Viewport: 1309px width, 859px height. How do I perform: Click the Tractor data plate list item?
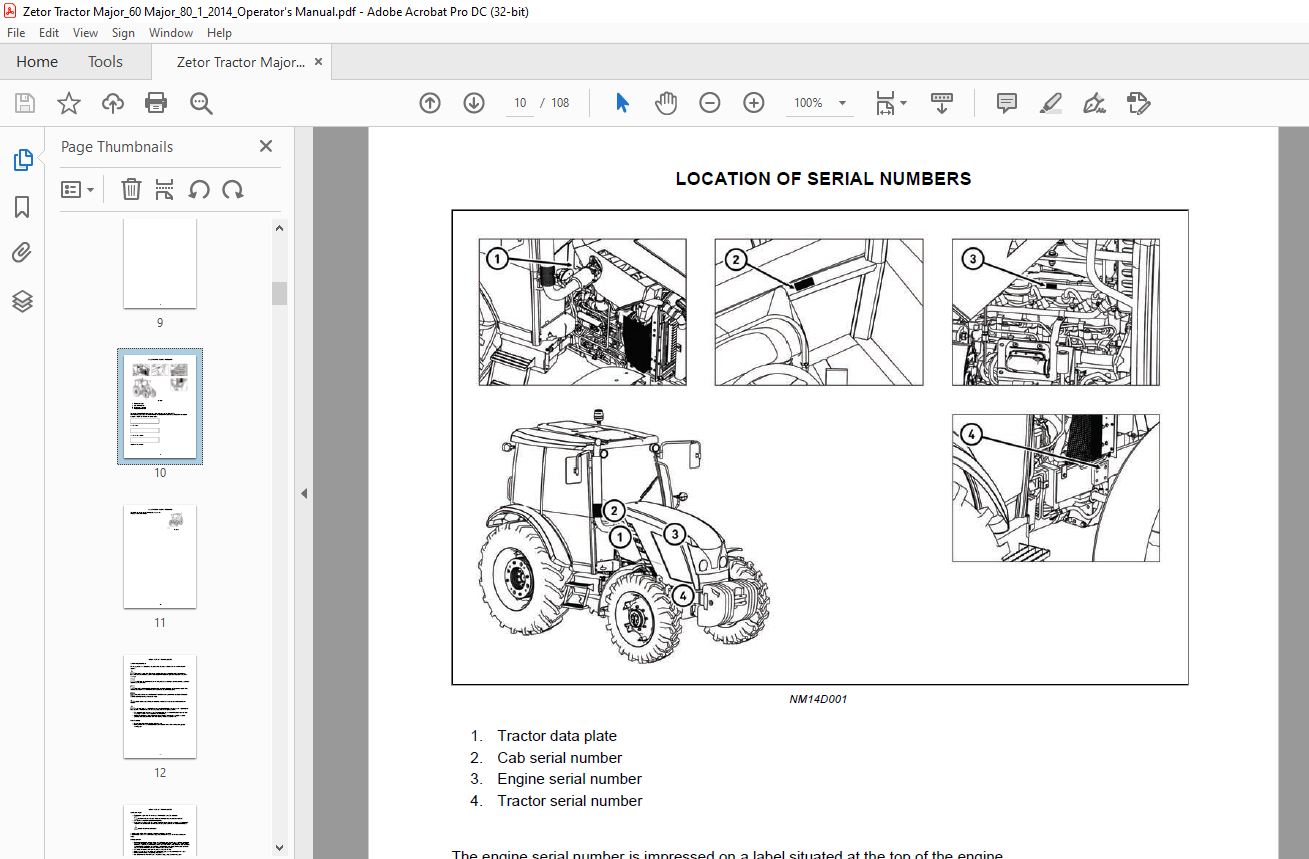557,736
